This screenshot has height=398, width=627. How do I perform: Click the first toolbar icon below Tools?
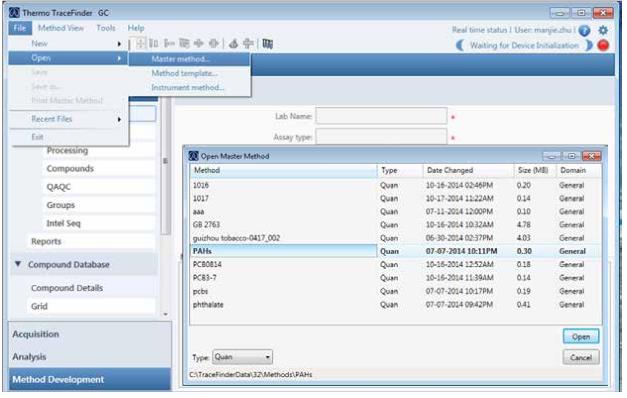coord(141,44)
